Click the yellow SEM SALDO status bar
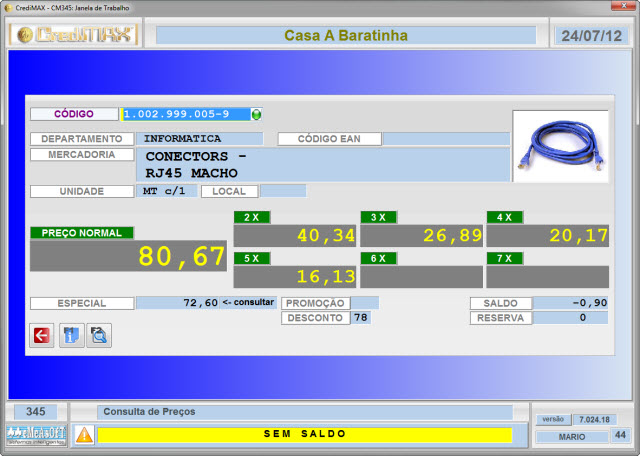The image size is (640, 456). click(304, 435)
